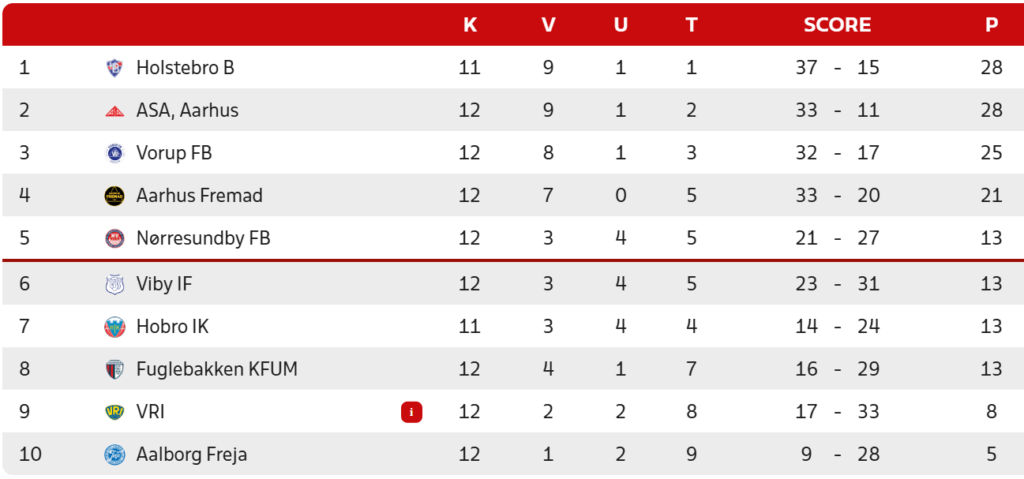1024x479 pixels.
Task: Open the Fuglebakken KFUM team link
Action: click(x=216, y=370)
